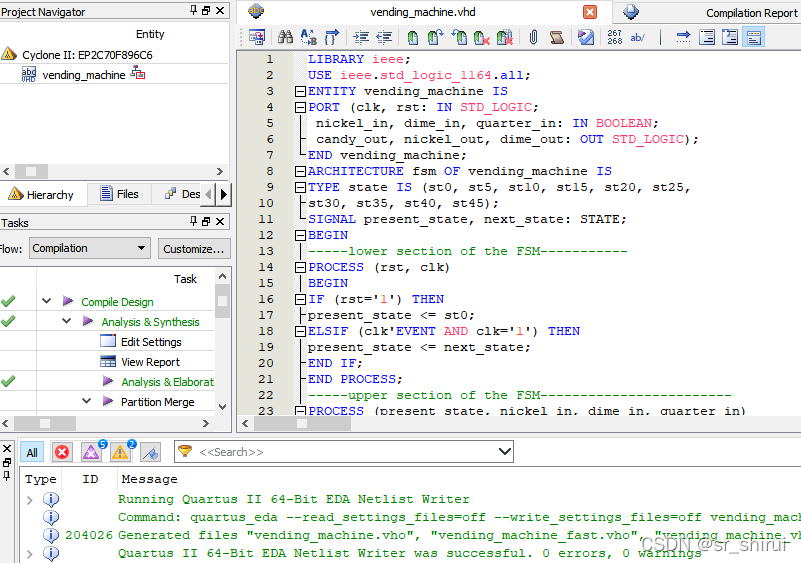801x563 pixels.
Task: Click the paperclip icon in editor toolbar
Action: click(533, 37)
